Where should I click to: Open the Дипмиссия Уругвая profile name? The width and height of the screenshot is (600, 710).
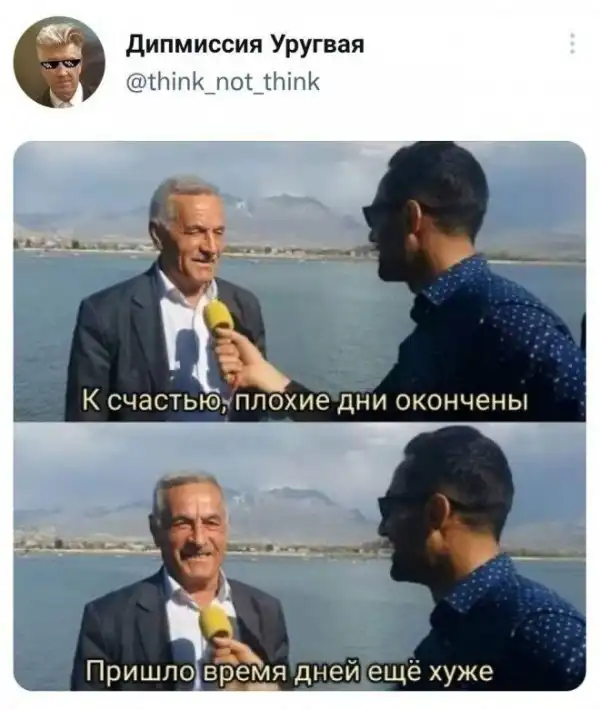coord(245,45)
